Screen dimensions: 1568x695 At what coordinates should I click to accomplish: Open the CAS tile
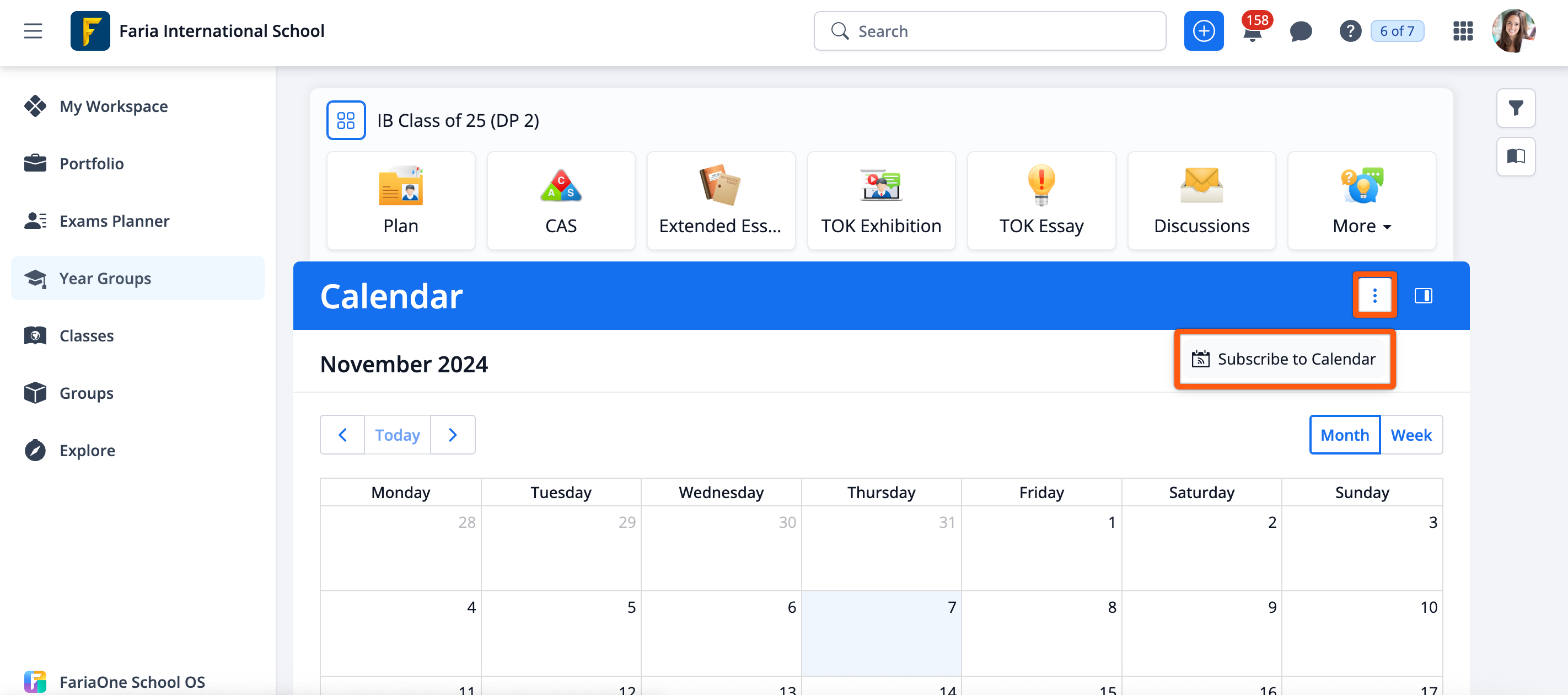click(560, 200)
